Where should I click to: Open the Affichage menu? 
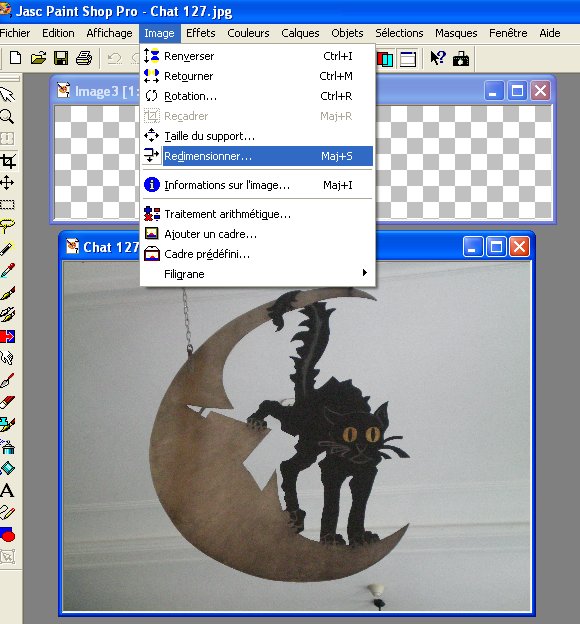pyautogui.click(x=109, y=33)
